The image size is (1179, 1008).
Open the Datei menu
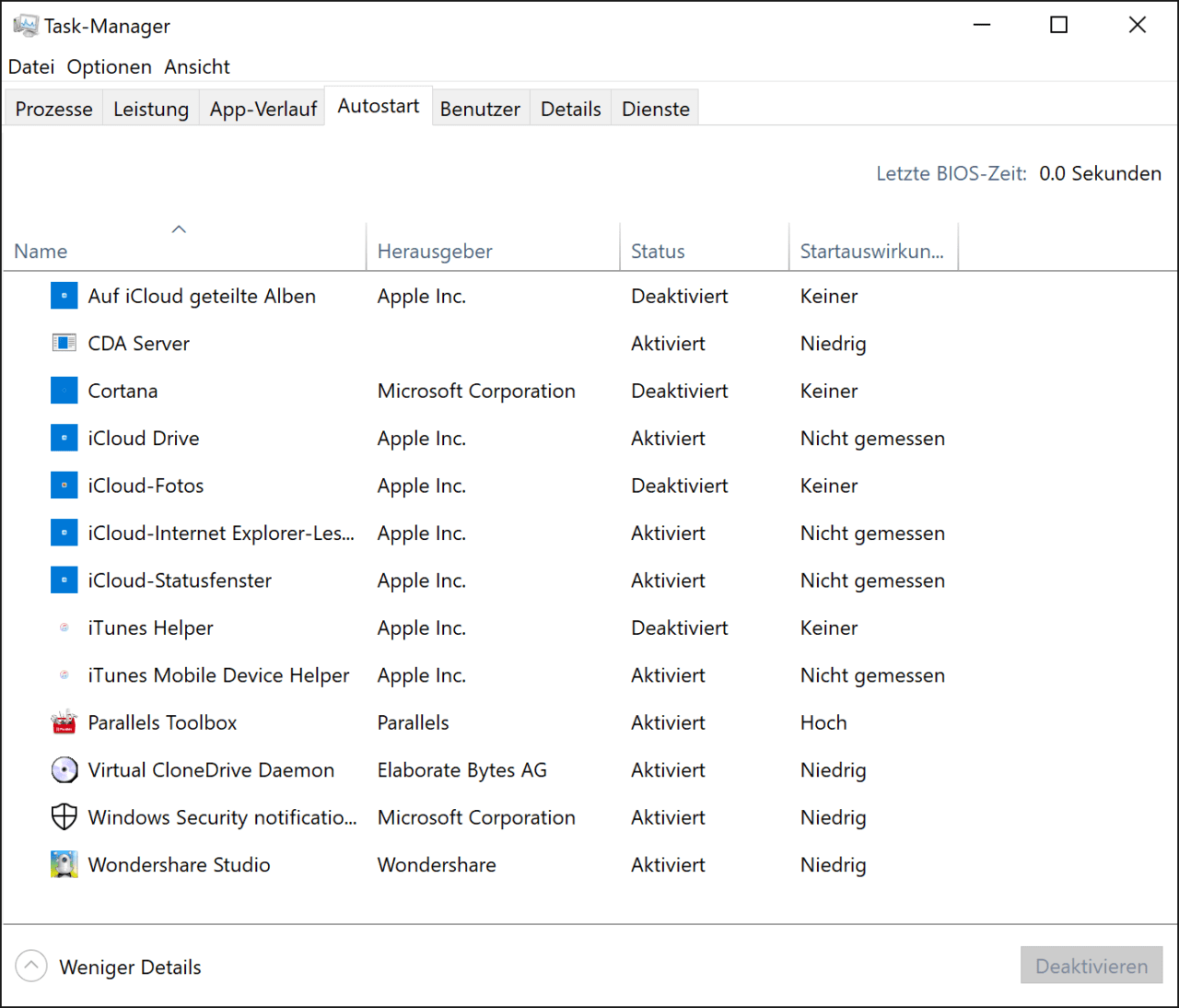click(x=30, y=66)
